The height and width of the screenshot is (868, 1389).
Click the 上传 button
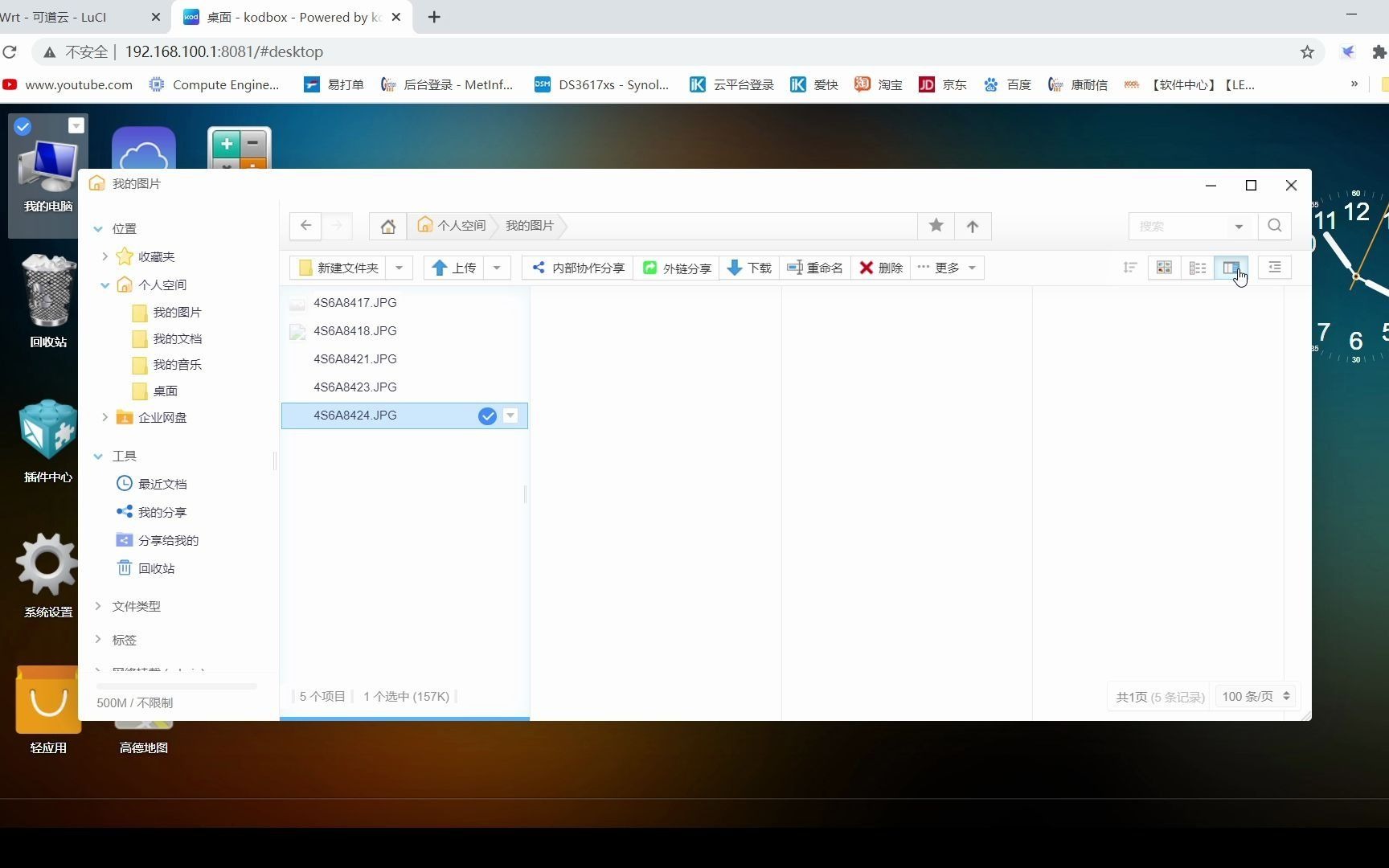(x=454, y=268)
